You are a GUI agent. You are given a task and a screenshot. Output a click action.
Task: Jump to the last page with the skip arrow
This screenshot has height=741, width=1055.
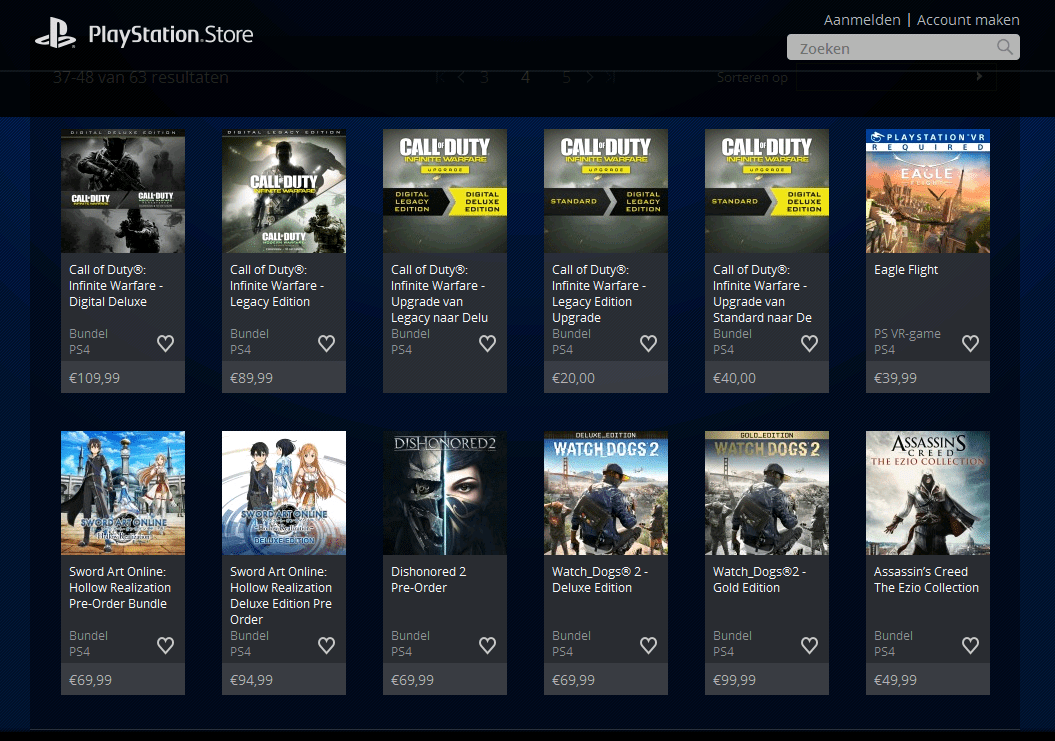click(611, 76)
